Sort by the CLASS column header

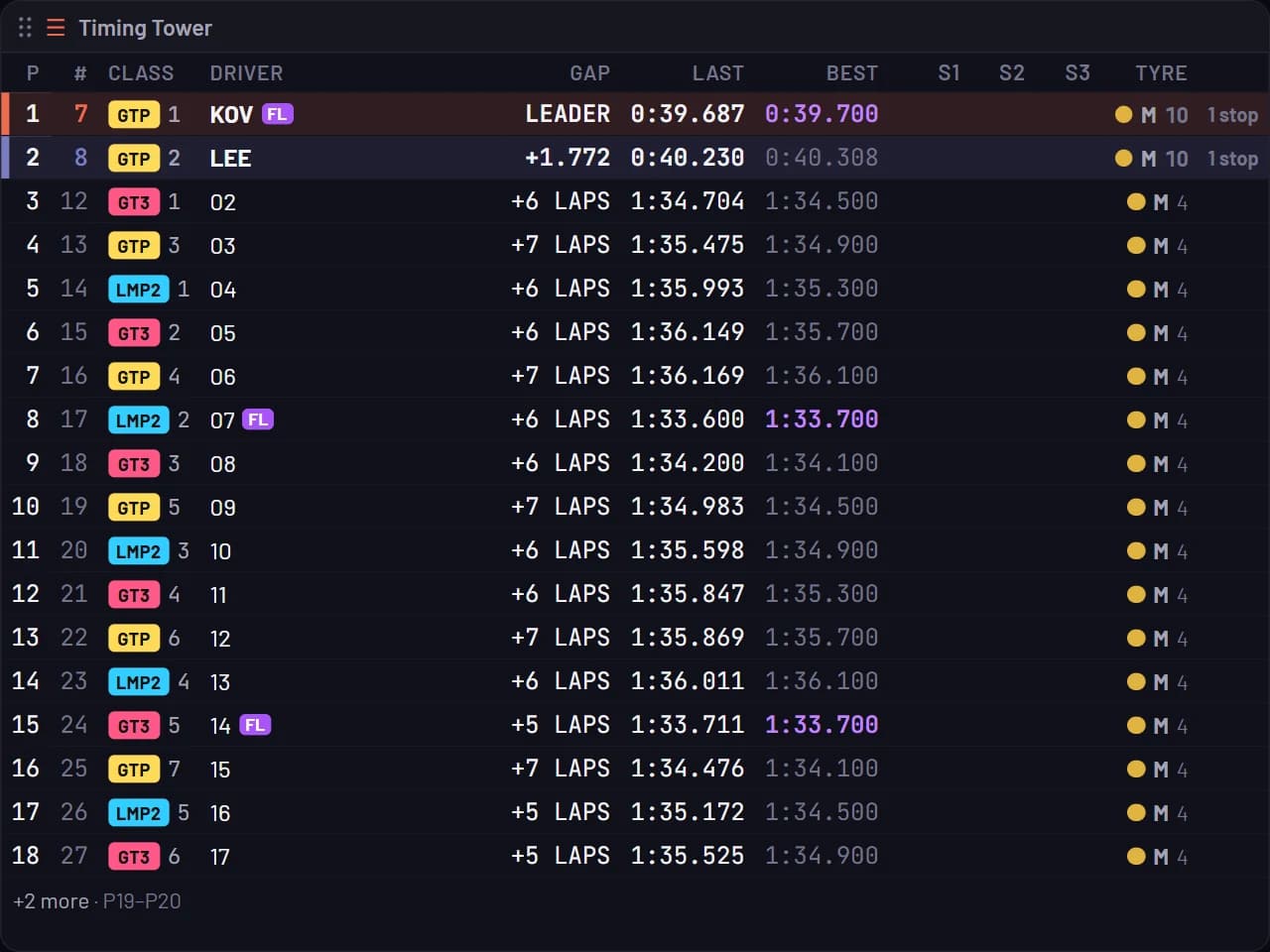point(141,73)
